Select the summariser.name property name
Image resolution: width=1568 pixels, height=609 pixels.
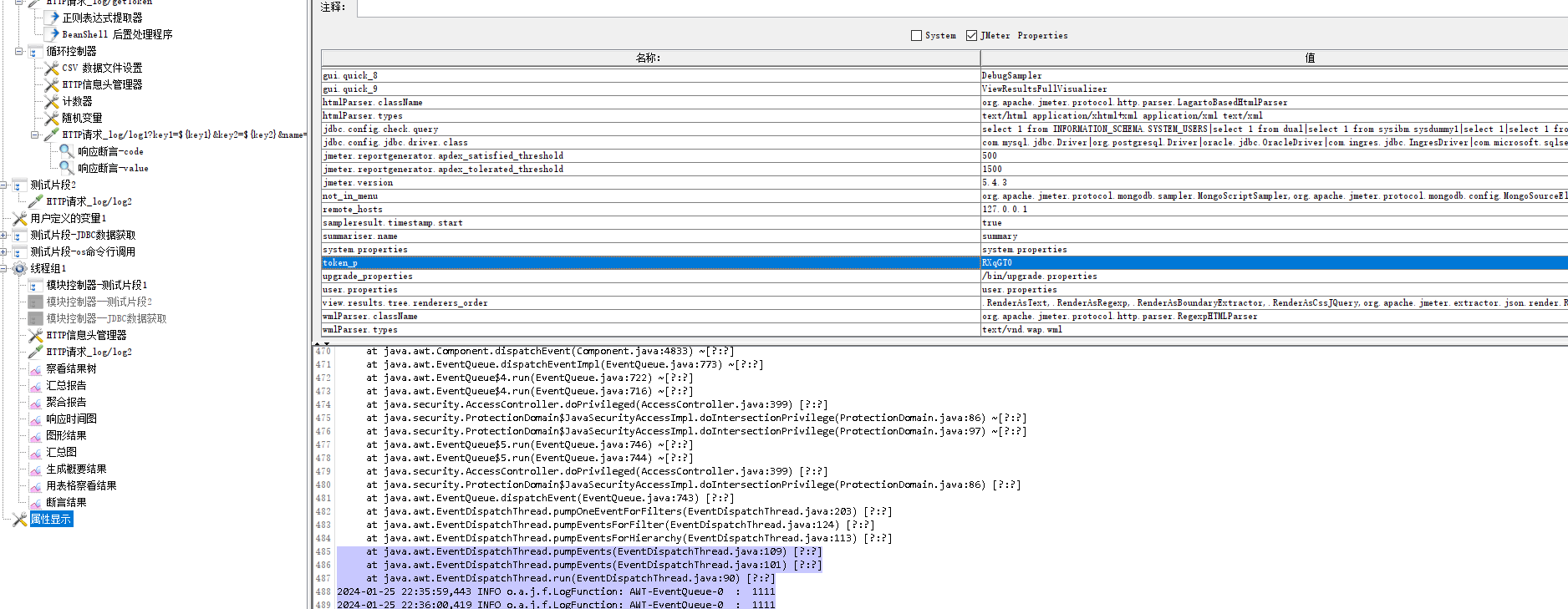360,236
